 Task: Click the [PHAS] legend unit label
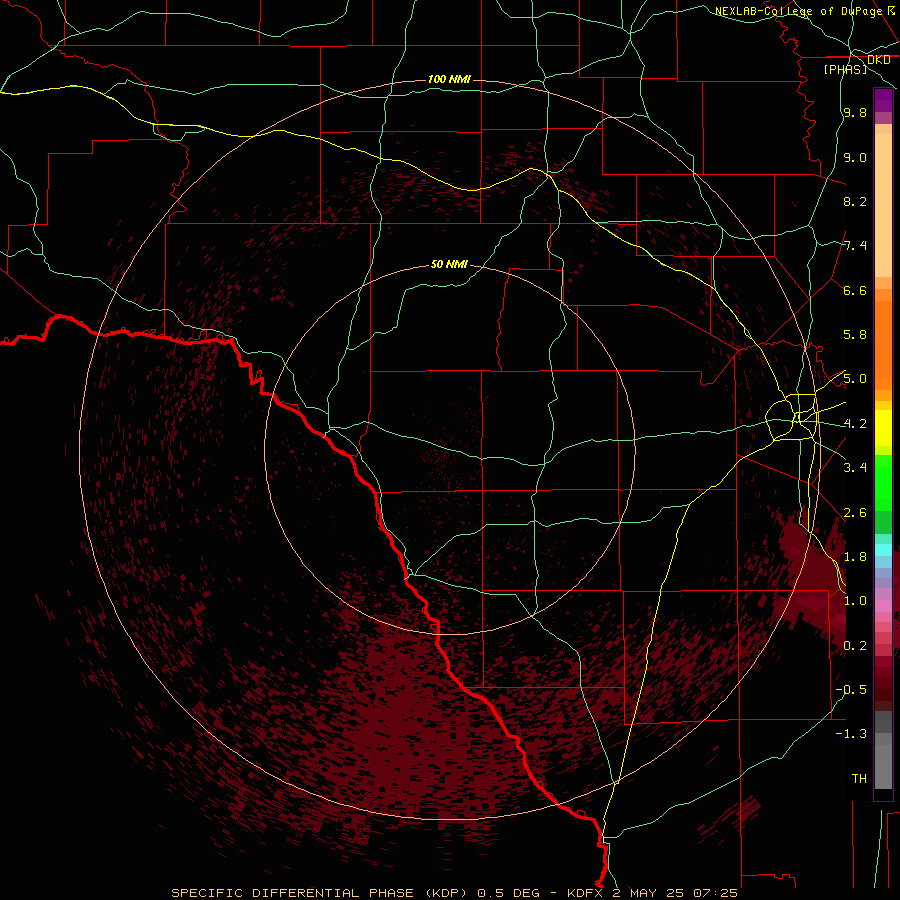(845, 69)
